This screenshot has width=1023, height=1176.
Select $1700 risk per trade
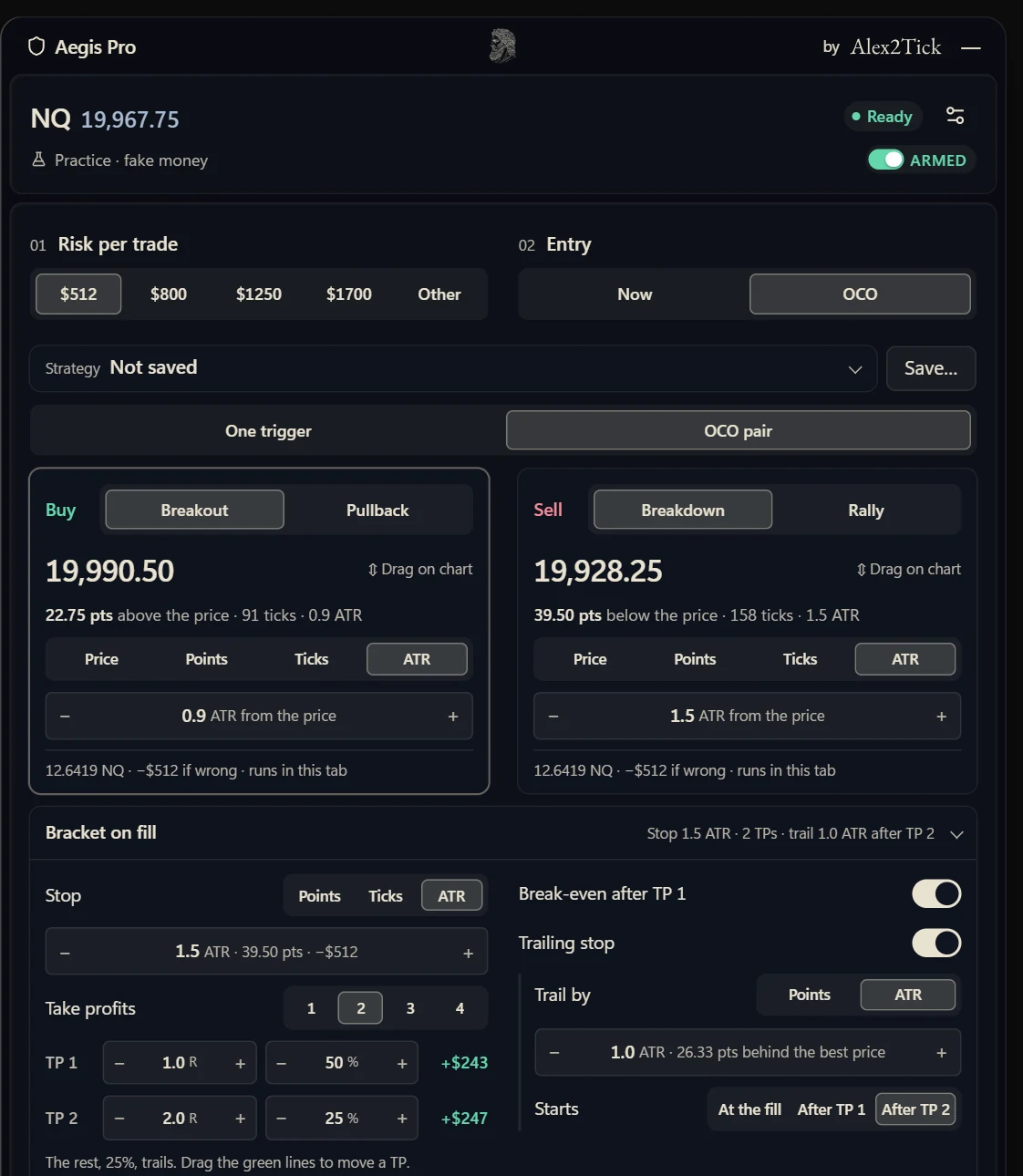tap(349, 294)
